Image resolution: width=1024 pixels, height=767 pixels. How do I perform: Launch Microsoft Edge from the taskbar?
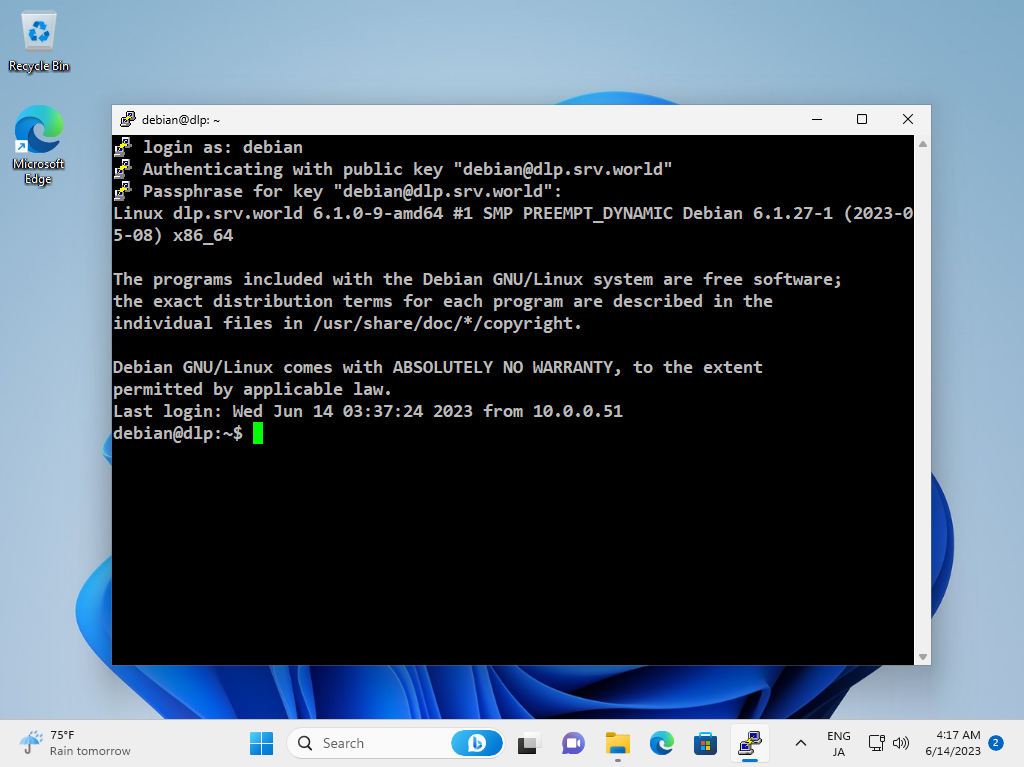[662, 743]
